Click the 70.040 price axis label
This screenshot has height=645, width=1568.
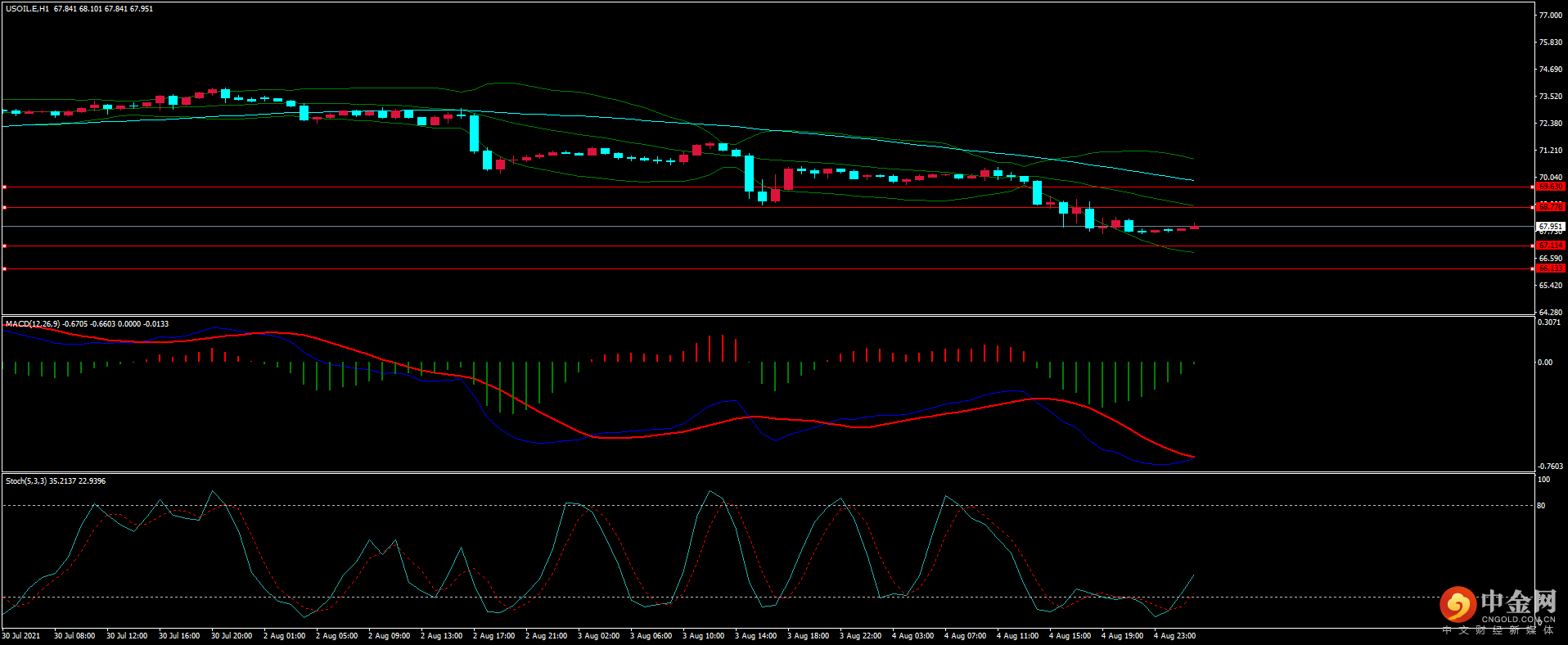(x=1551, y=178)
